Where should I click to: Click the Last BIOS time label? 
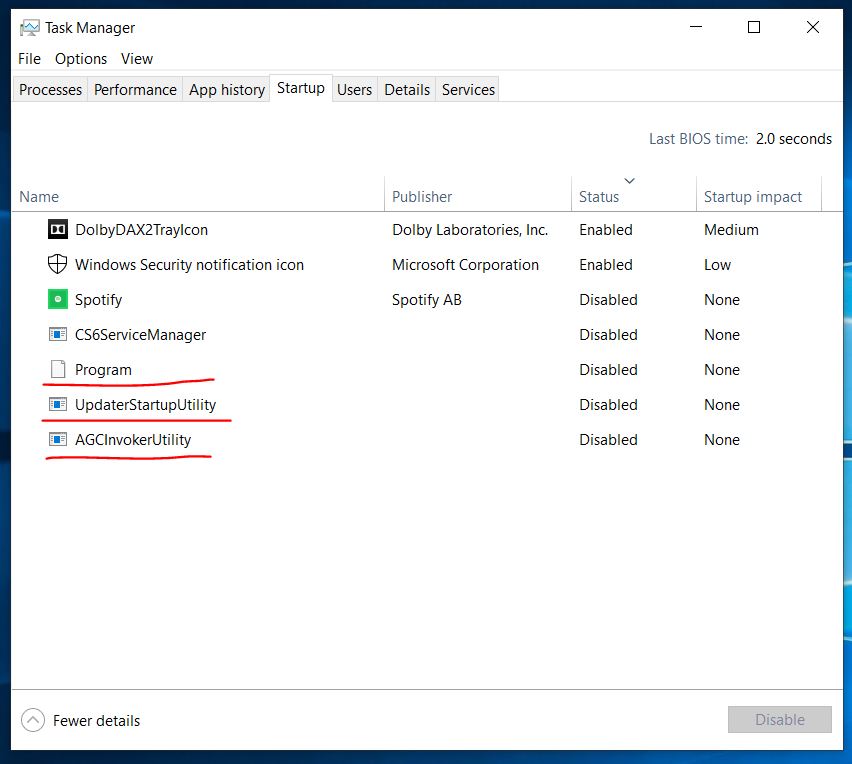coord(698,139)
